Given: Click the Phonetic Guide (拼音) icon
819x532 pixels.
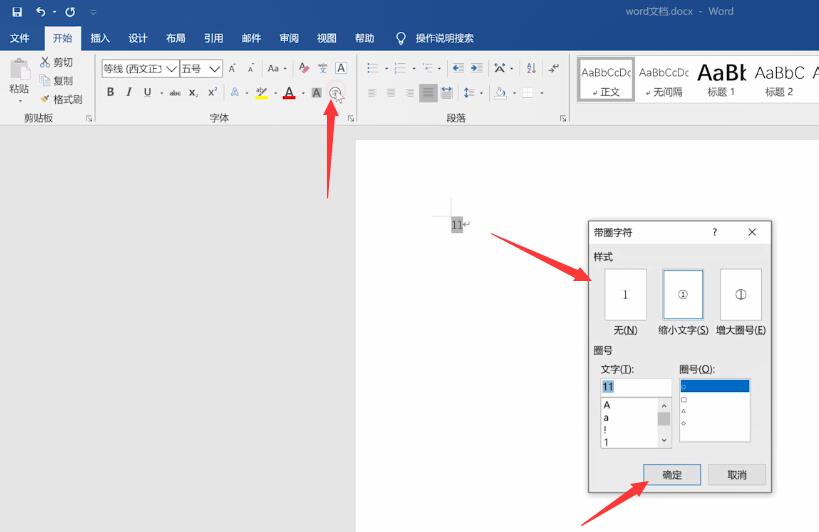Looking at the screenshot, I should point(323,68).
